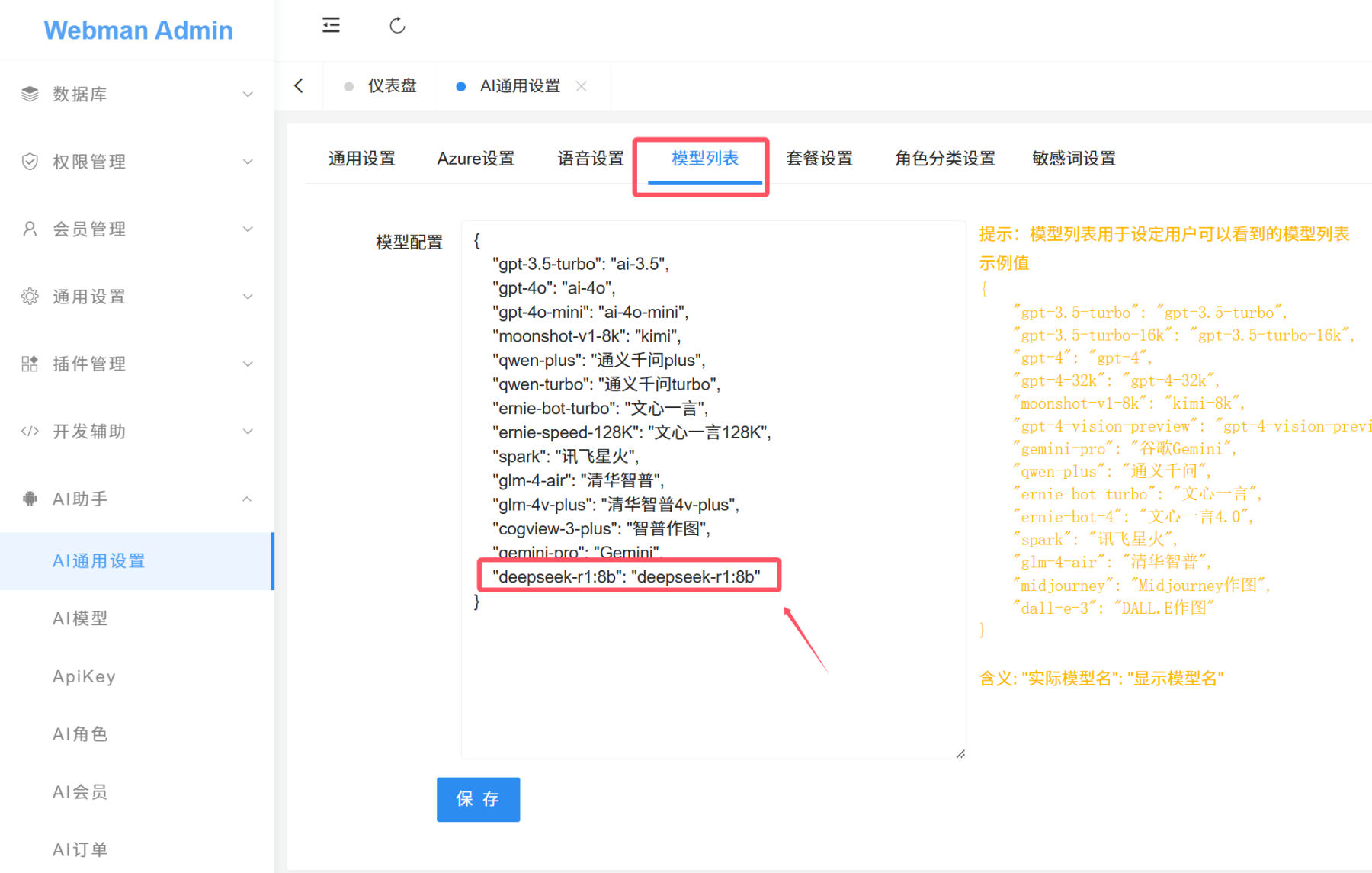Click the 权限管理 shield icon
The height and width of the screenshot is (873, 1372).
[x=30, y=162]
